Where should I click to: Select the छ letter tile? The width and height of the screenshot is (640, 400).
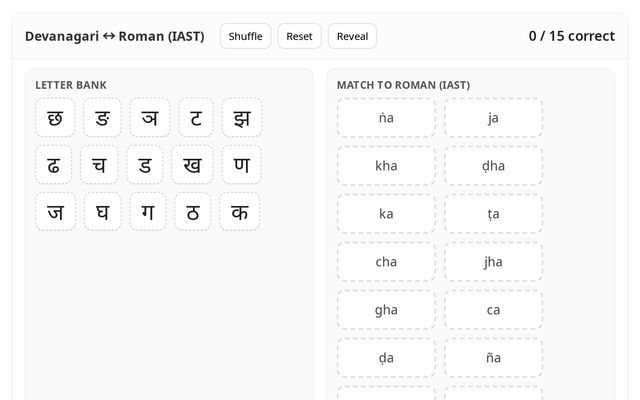[x=55, y=117]
